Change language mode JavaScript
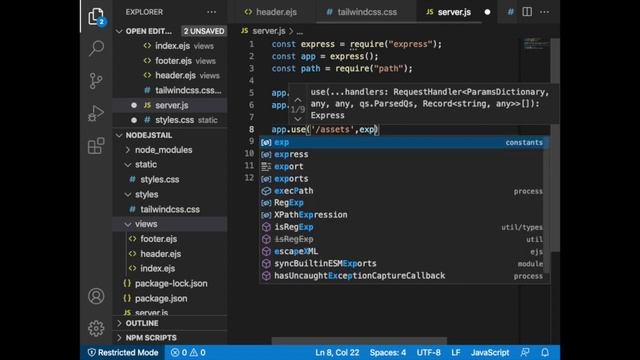The image size is (640, 360). coord(490,352)
